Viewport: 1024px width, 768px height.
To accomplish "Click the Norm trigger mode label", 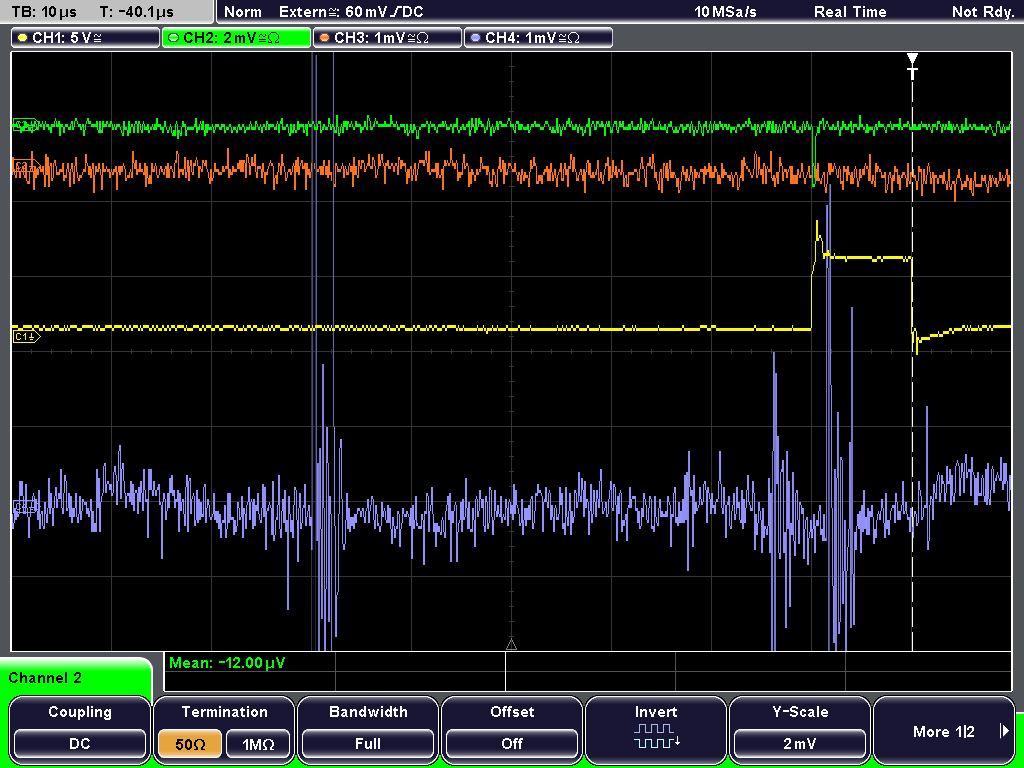I will pos(242,12).
